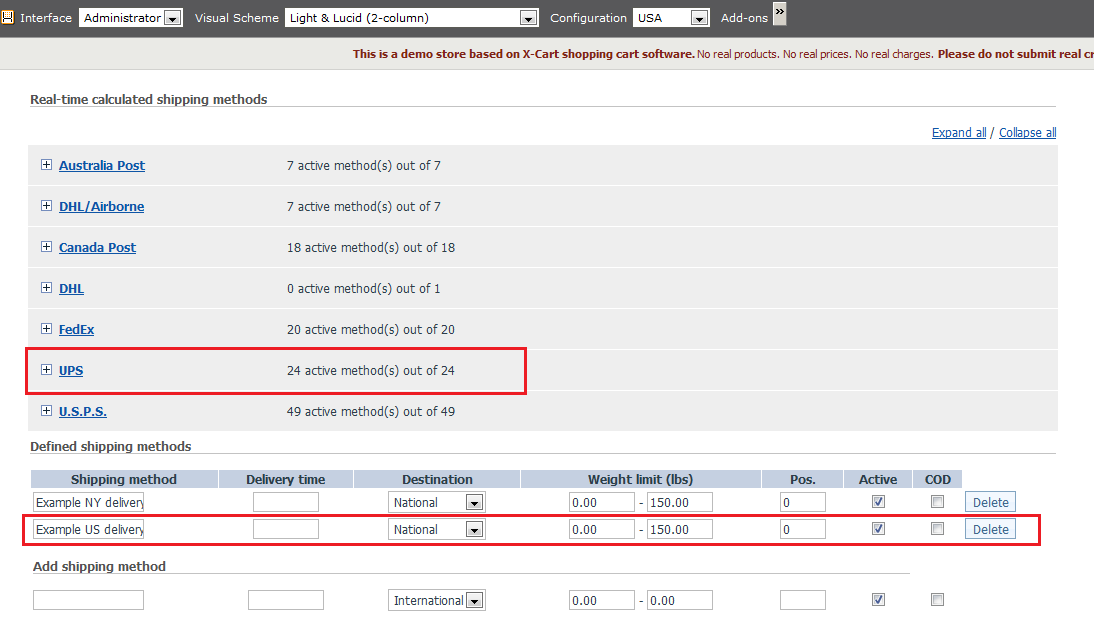
Task: Toggle COD checkbox in Add shipping method row
Action: pyautogui.click(x=938, y=600)
